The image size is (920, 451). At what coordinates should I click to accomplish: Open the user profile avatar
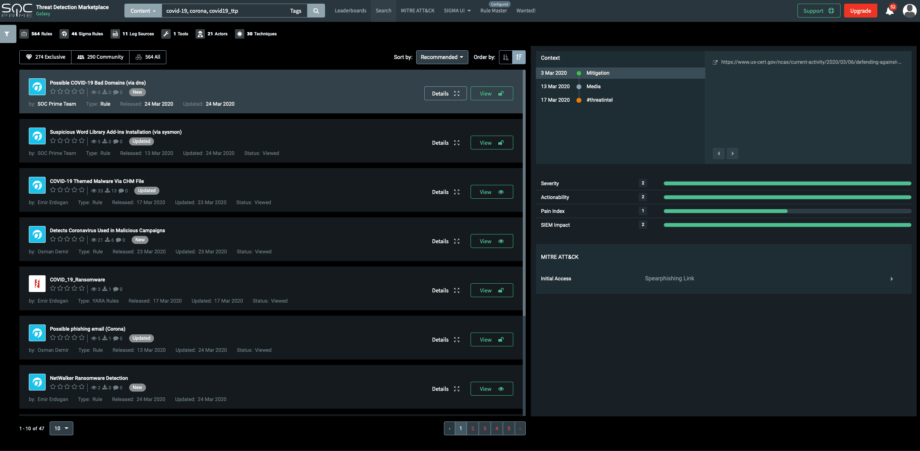tap(909, 11)
